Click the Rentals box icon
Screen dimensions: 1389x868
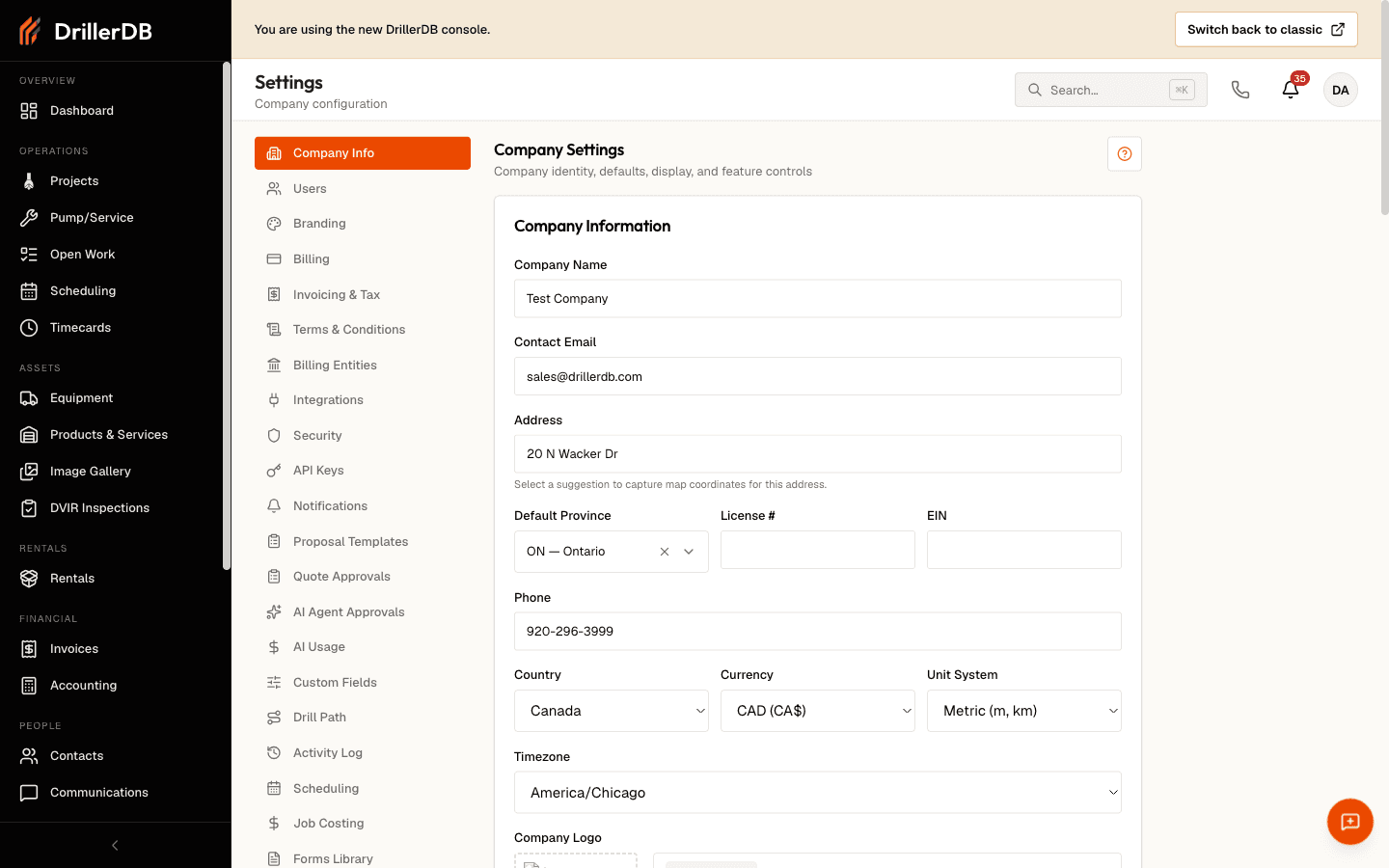point(29,579)
